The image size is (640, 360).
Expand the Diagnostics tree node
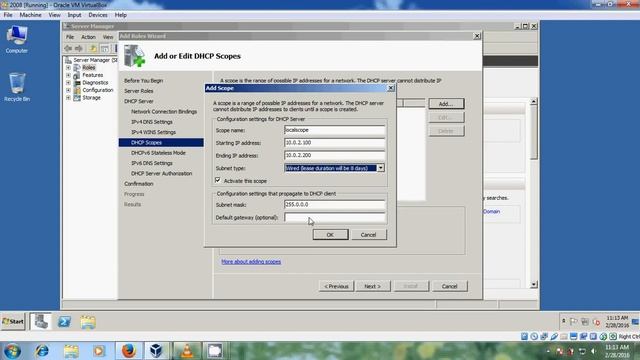(x=68, y=83)
